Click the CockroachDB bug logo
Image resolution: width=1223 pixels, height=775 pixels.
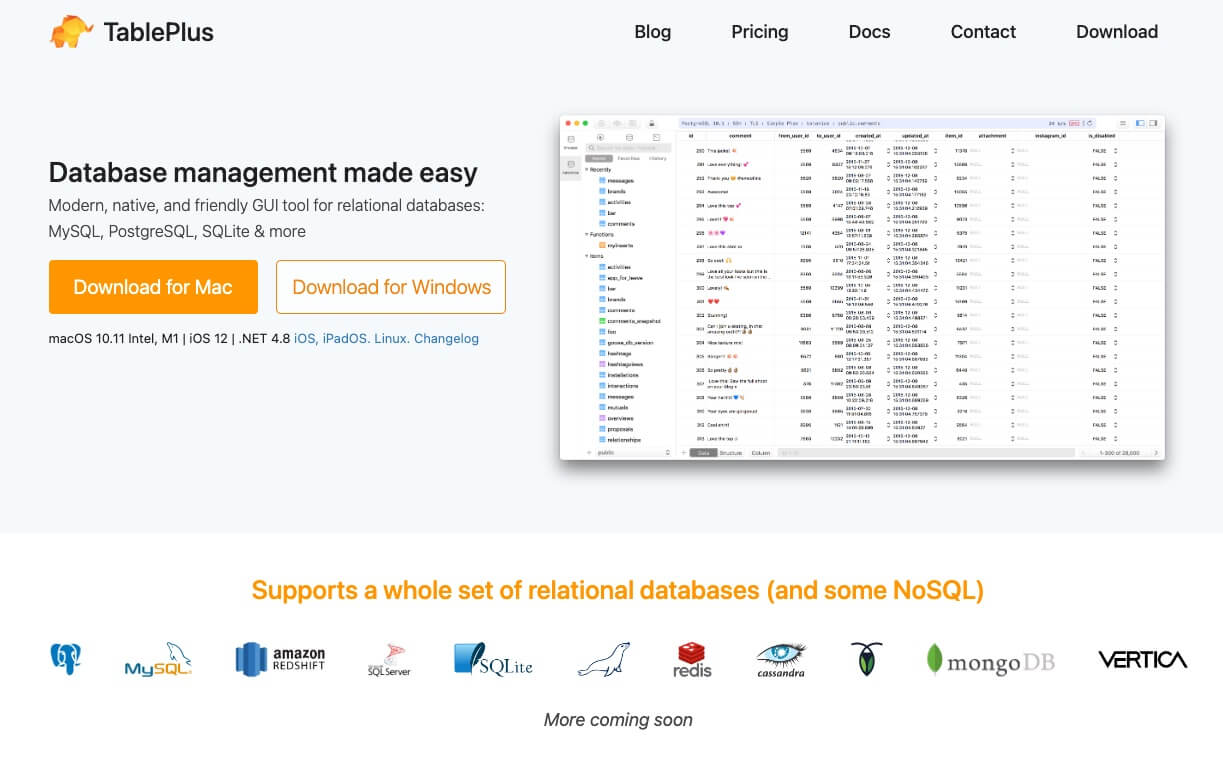866,659
